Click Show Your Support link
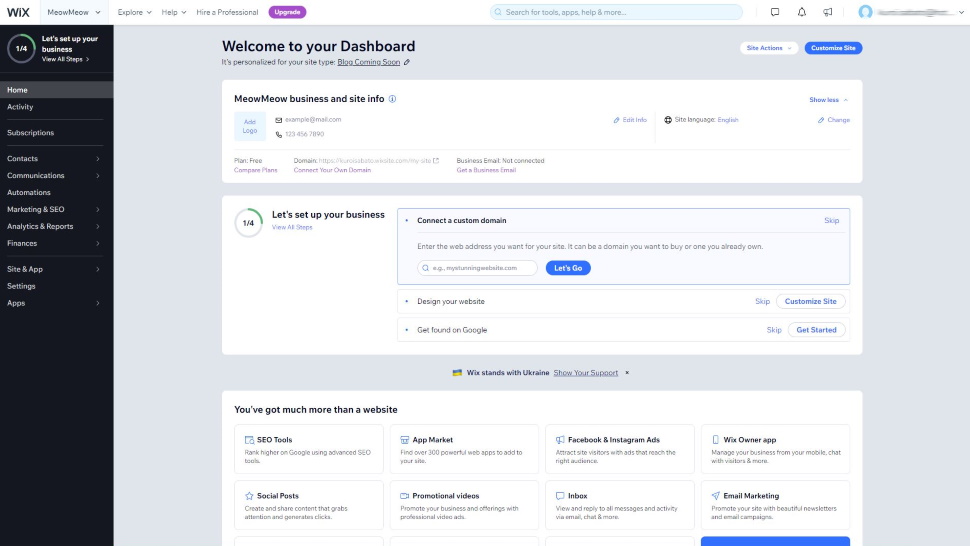 [x=586, y=373]
